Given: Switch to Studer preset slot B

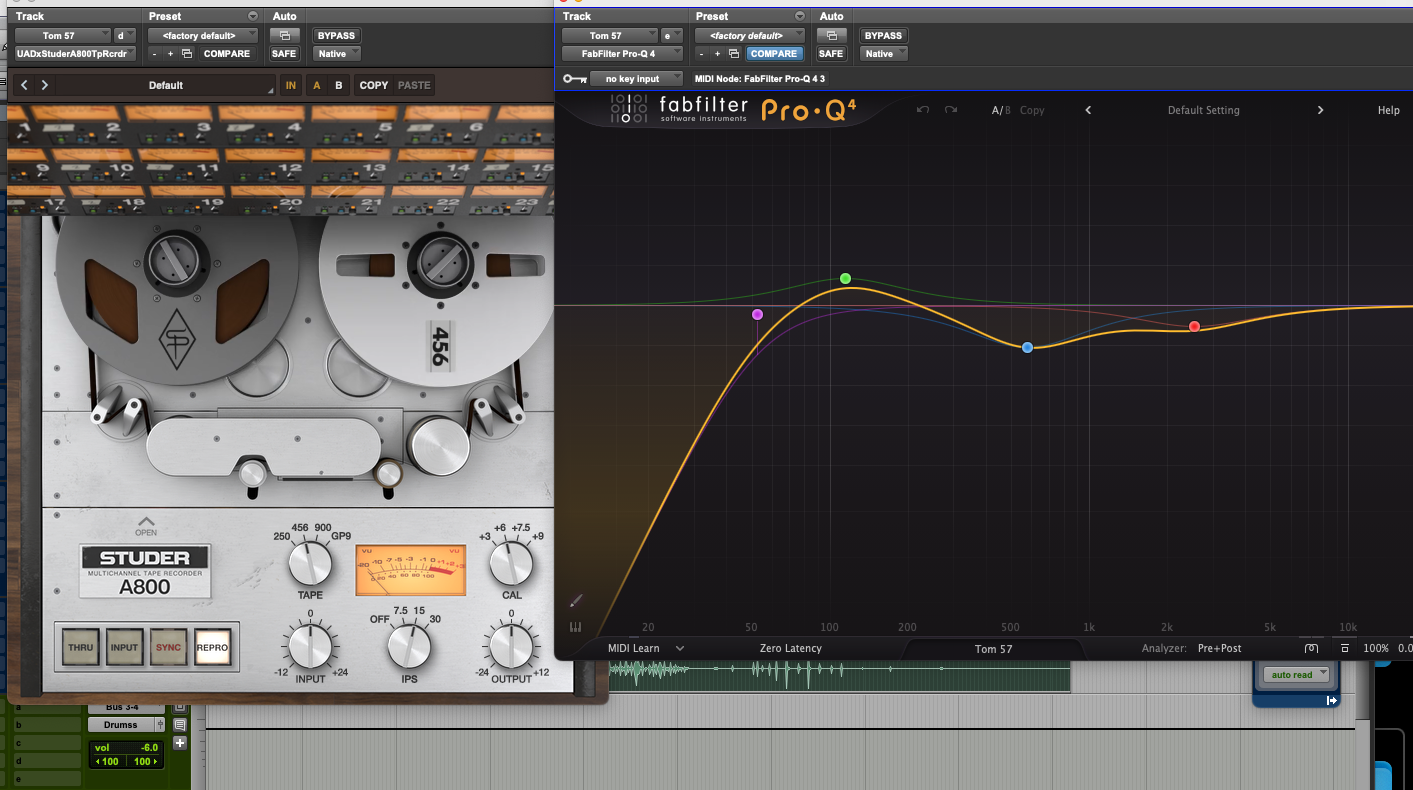Looking at the screenshot, I should [x=339, y=85].
